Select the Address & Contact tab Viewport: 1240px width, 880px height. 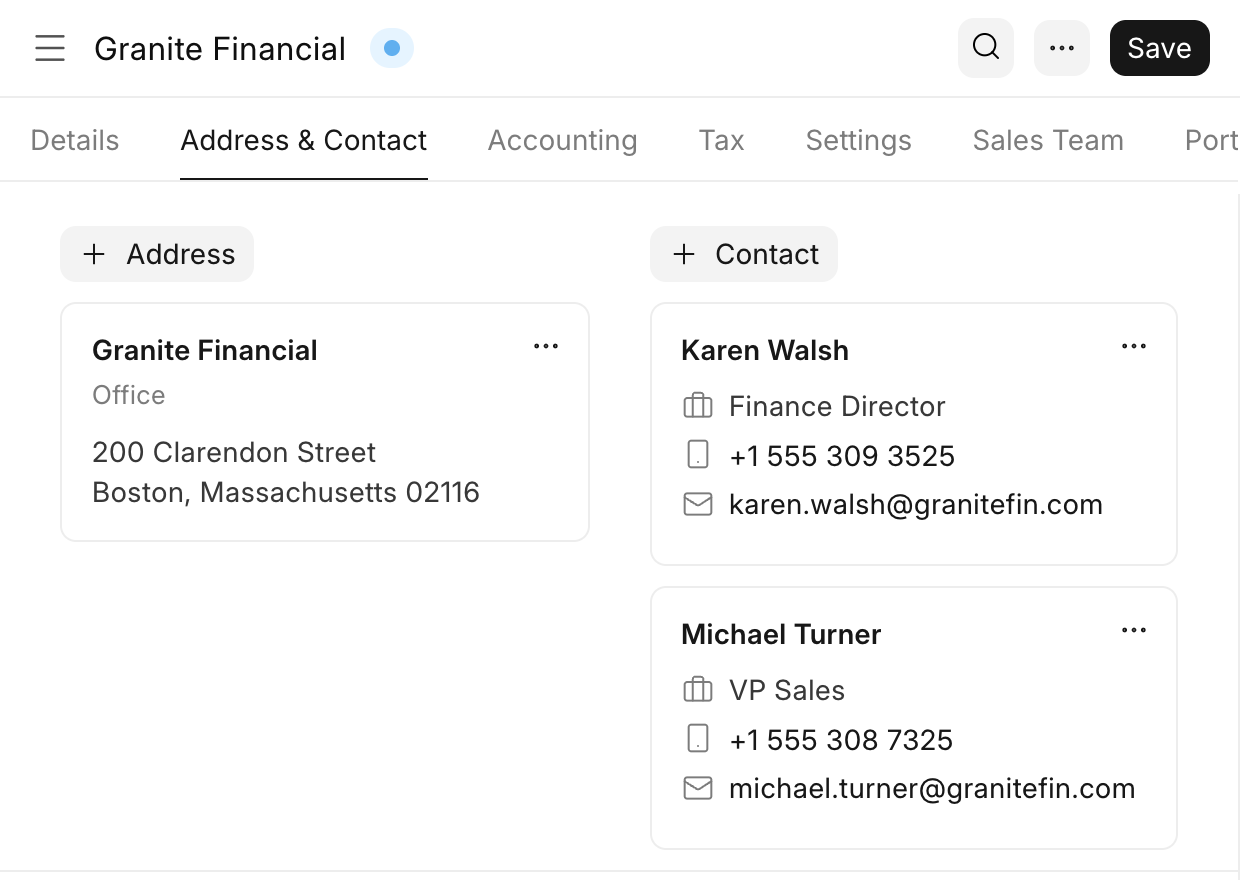coord(304,140)
